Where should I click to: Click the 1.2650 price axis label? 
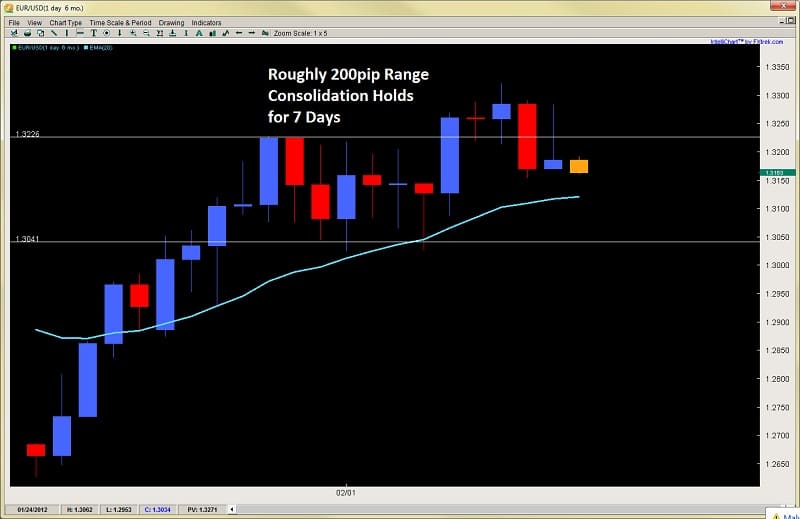click(x=777, y=464)
